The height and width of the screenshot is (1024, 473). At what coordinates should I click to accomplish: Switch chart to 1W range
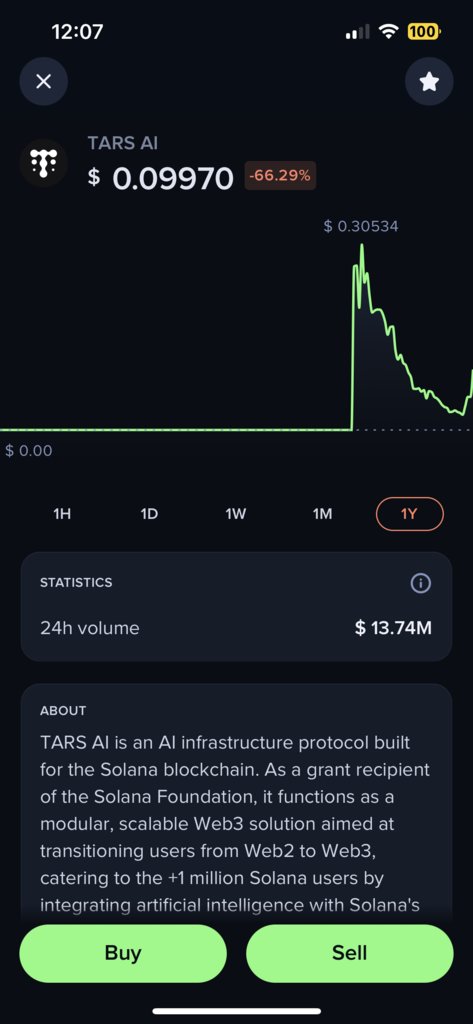pos(235,514)
